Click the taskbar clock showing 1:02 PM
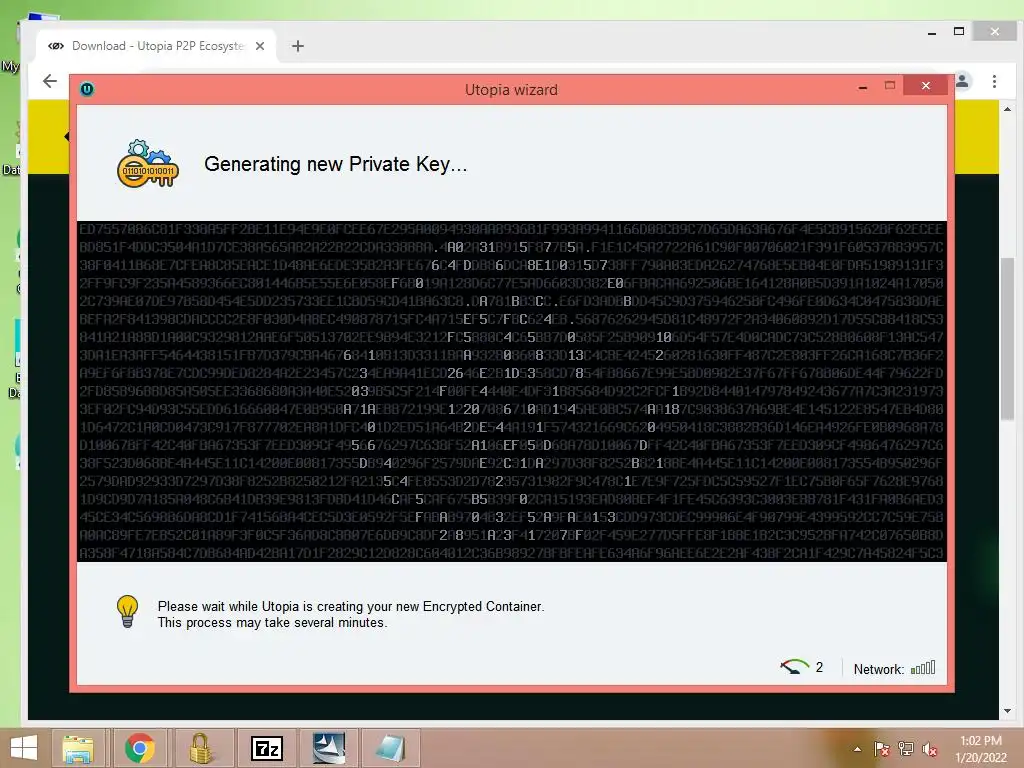The image size is (1024, 768). [x=981, y=748]
